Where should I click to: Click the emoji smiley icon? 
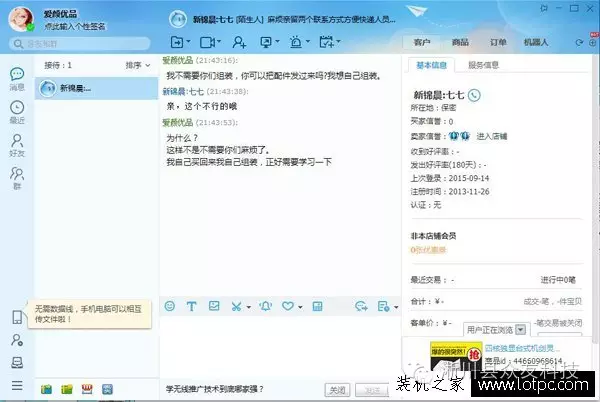(x=170, y=306)
